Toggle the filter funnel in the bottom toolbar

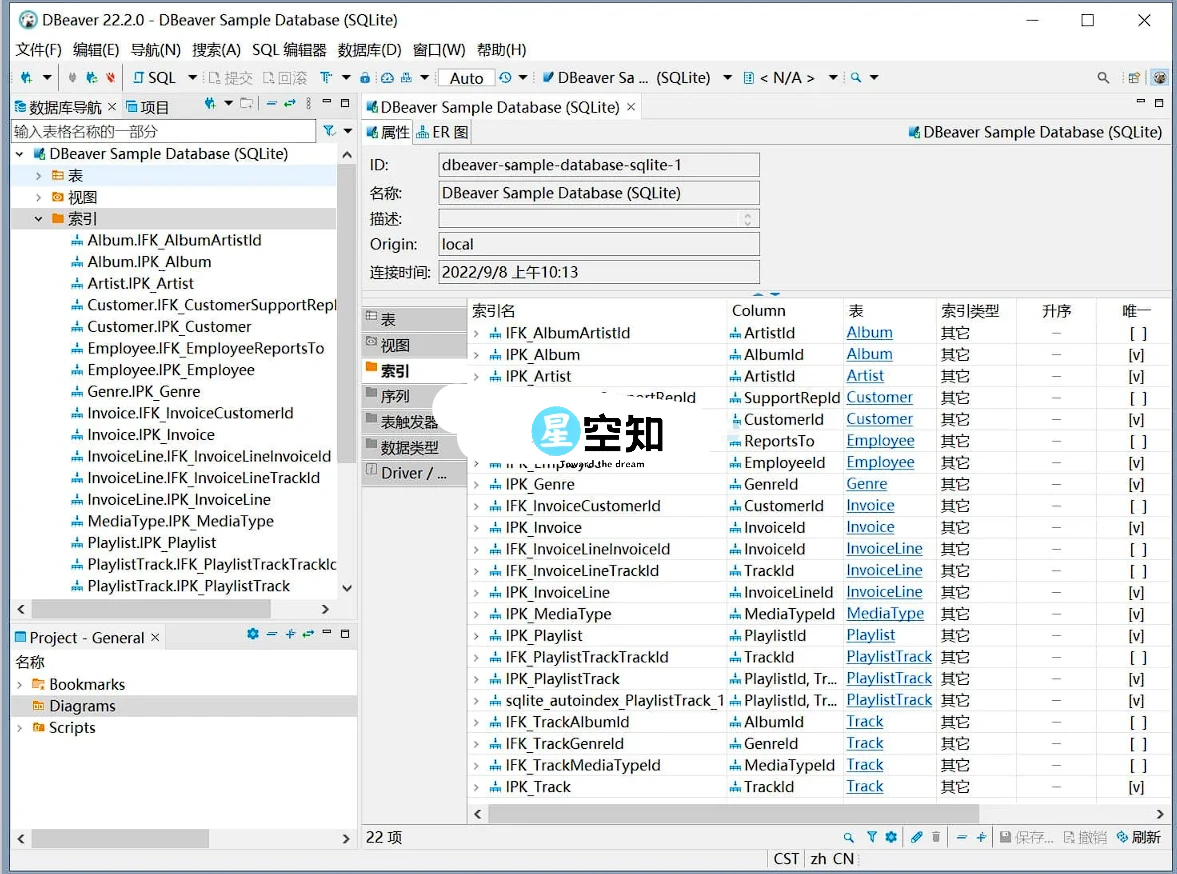[x=872, y=837]
